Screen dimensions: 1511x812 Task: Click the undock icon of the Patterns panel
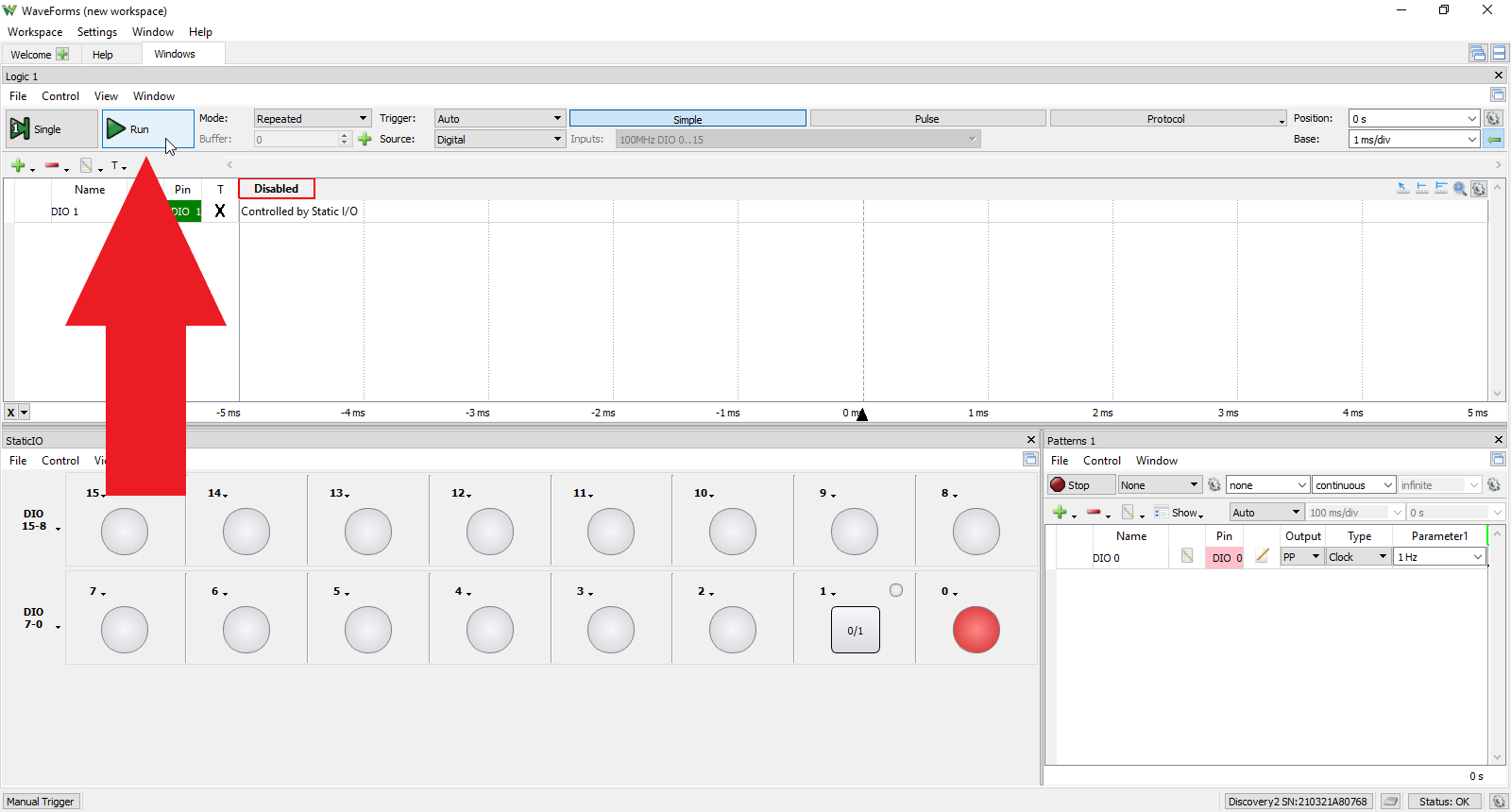pyautogui.click(x=1498, y=460)
